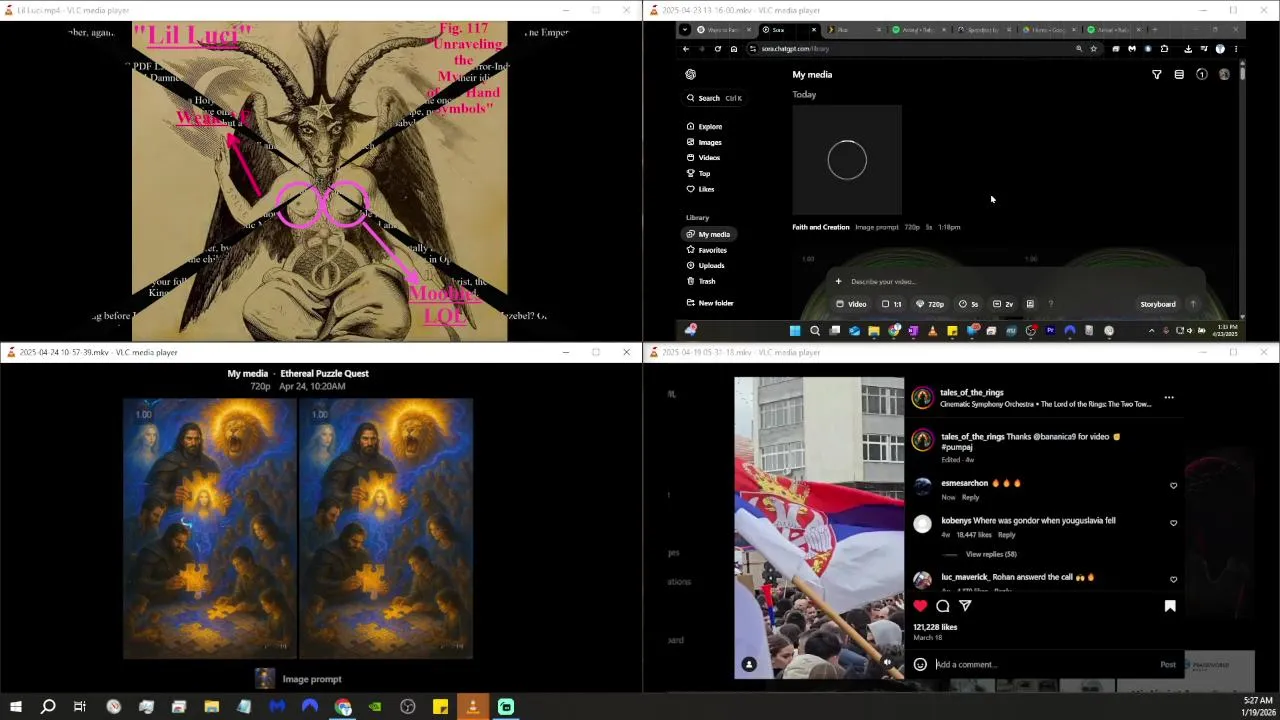Expand View replies (58)
This screenshot has height=720, width=1280.
tap(991, 554)
